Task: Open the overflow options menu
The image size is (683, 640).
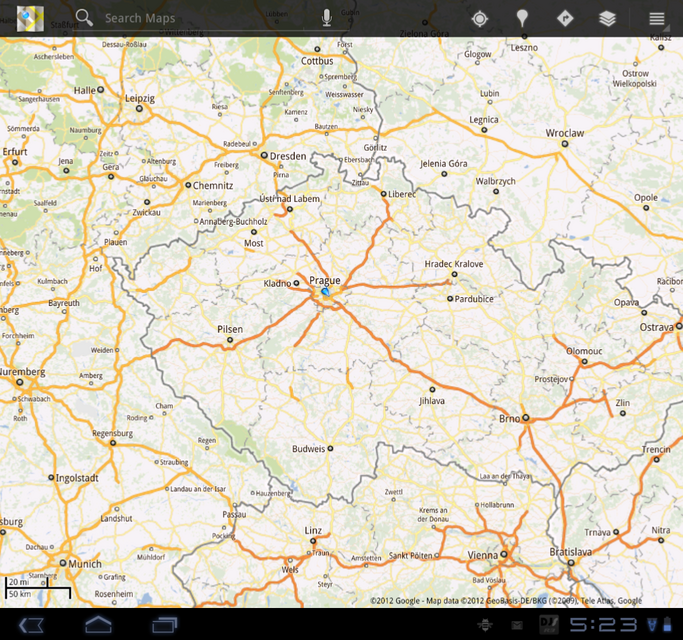Action: [656, 18]
